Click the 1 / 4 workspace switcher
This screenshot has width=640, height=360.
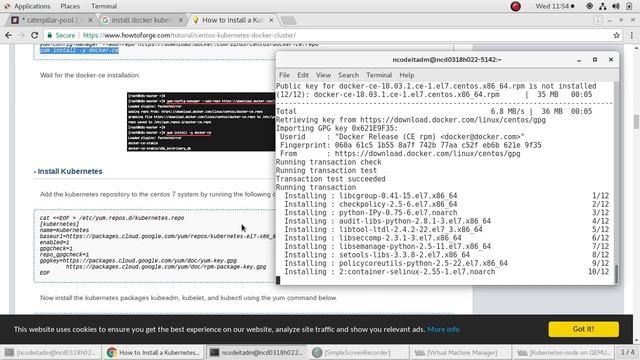click(x=627, y=352)
